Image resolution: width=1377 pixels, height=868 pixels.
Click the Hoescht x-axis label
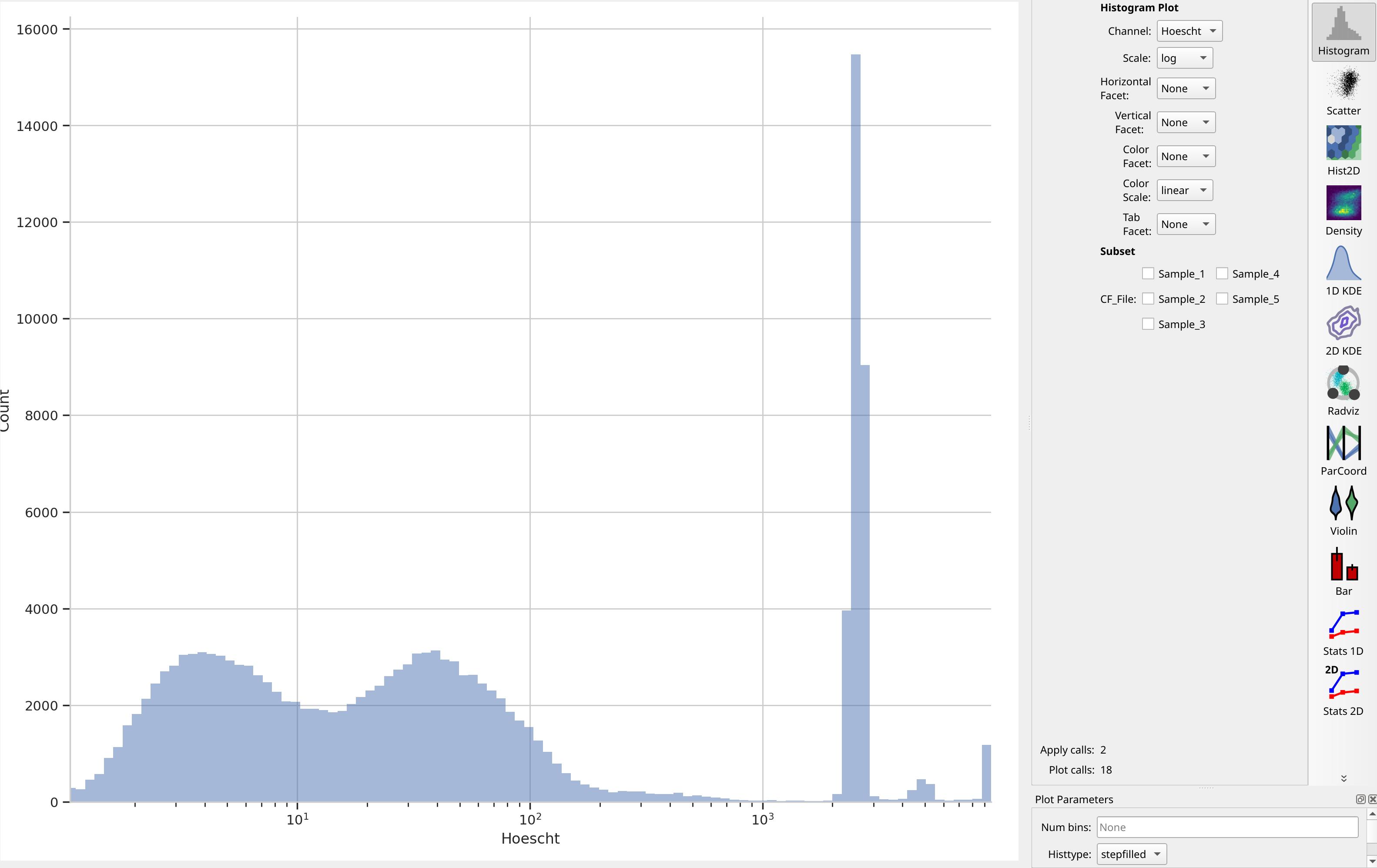coord(530,838)
